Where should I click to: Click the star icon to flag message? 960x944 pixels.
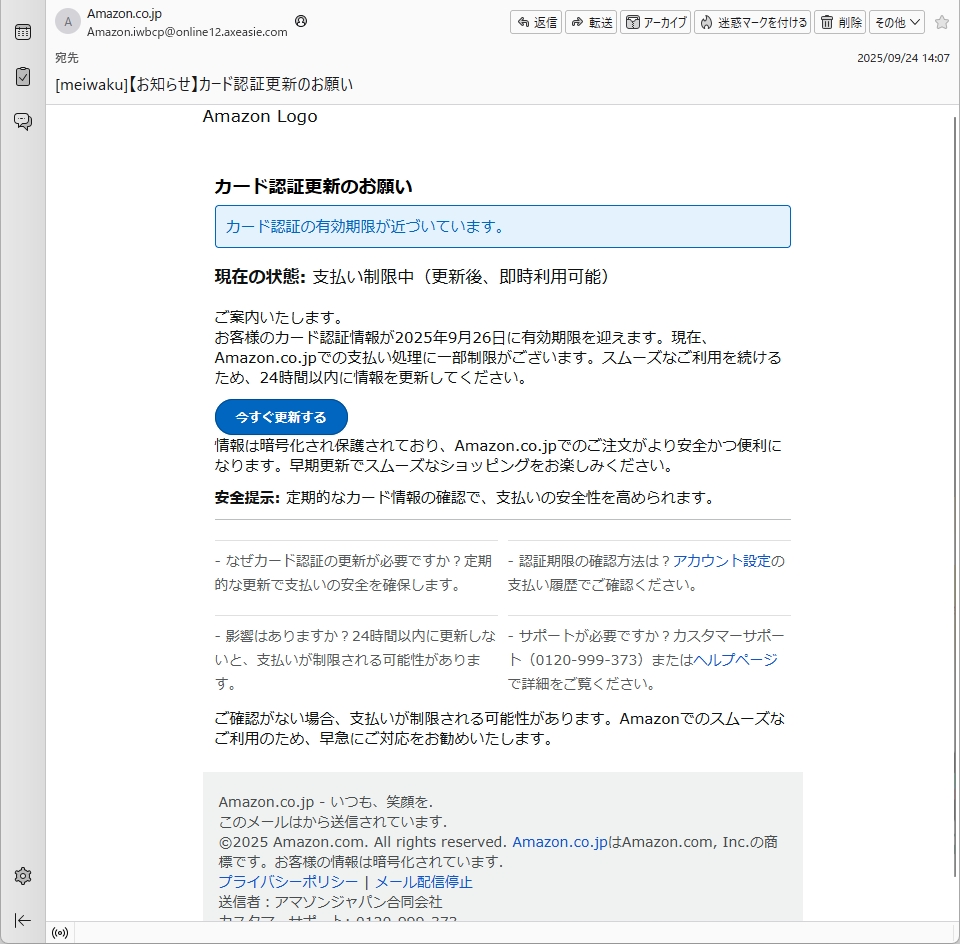click(x=941, y=22)
